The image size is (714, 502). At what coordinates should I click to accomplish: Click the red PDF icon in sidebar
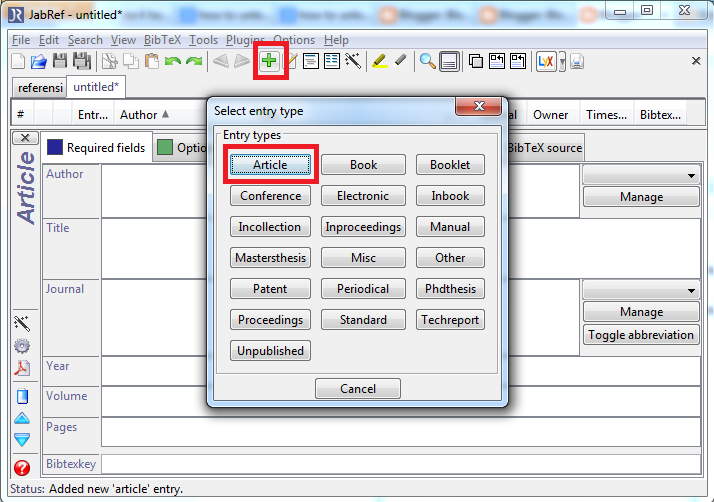tap(22, 368)
